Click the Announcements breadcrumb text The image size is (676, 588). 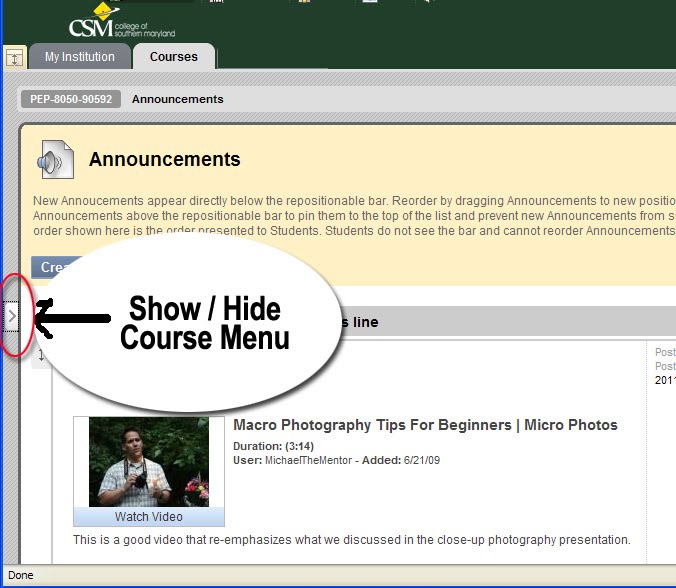click(x=178, y=99)
